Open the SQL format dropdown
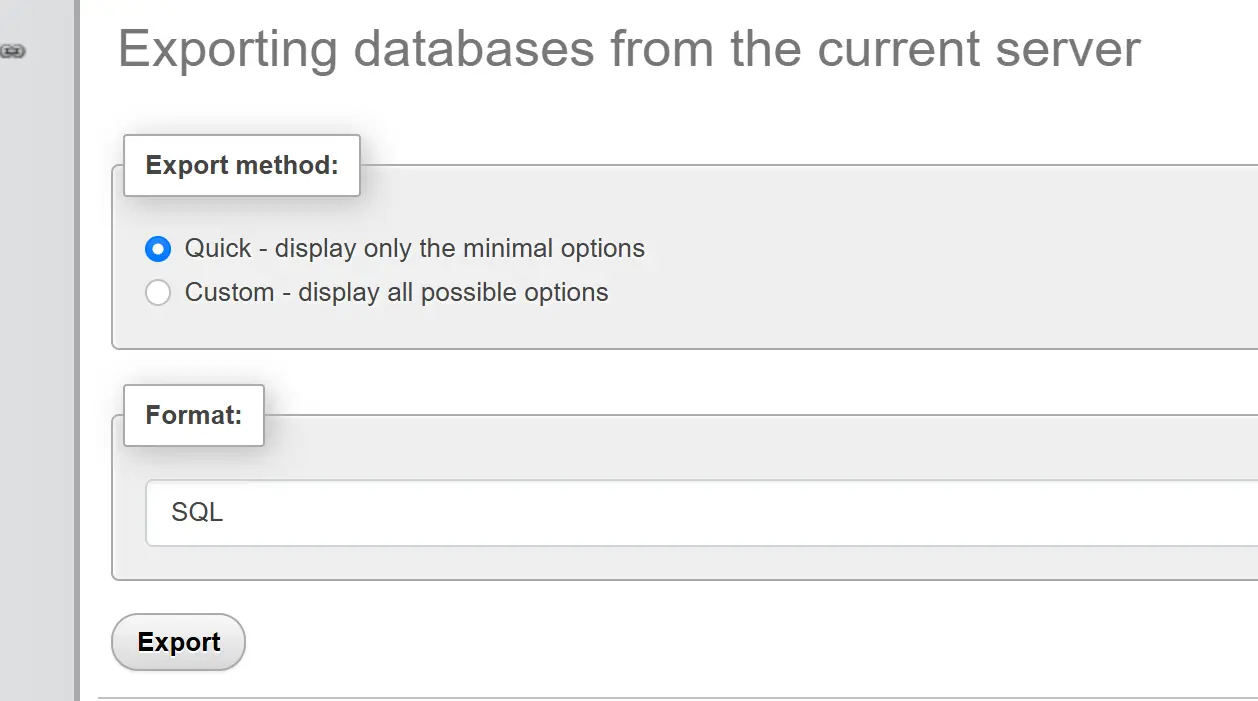 (700, 513)
